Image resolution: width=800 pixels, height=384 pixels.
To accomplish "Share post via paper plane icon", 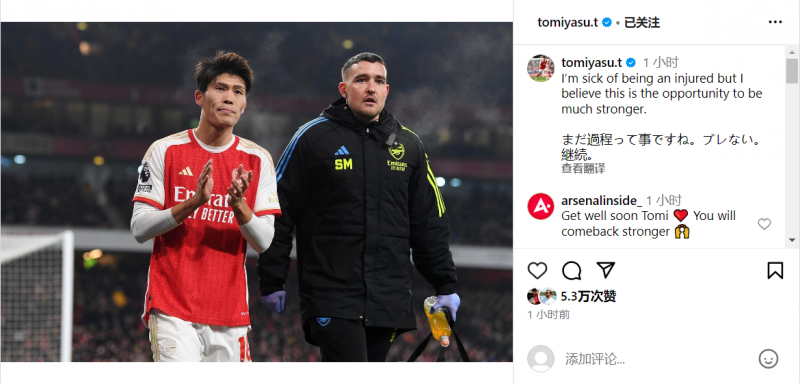I will pos(606,270).
